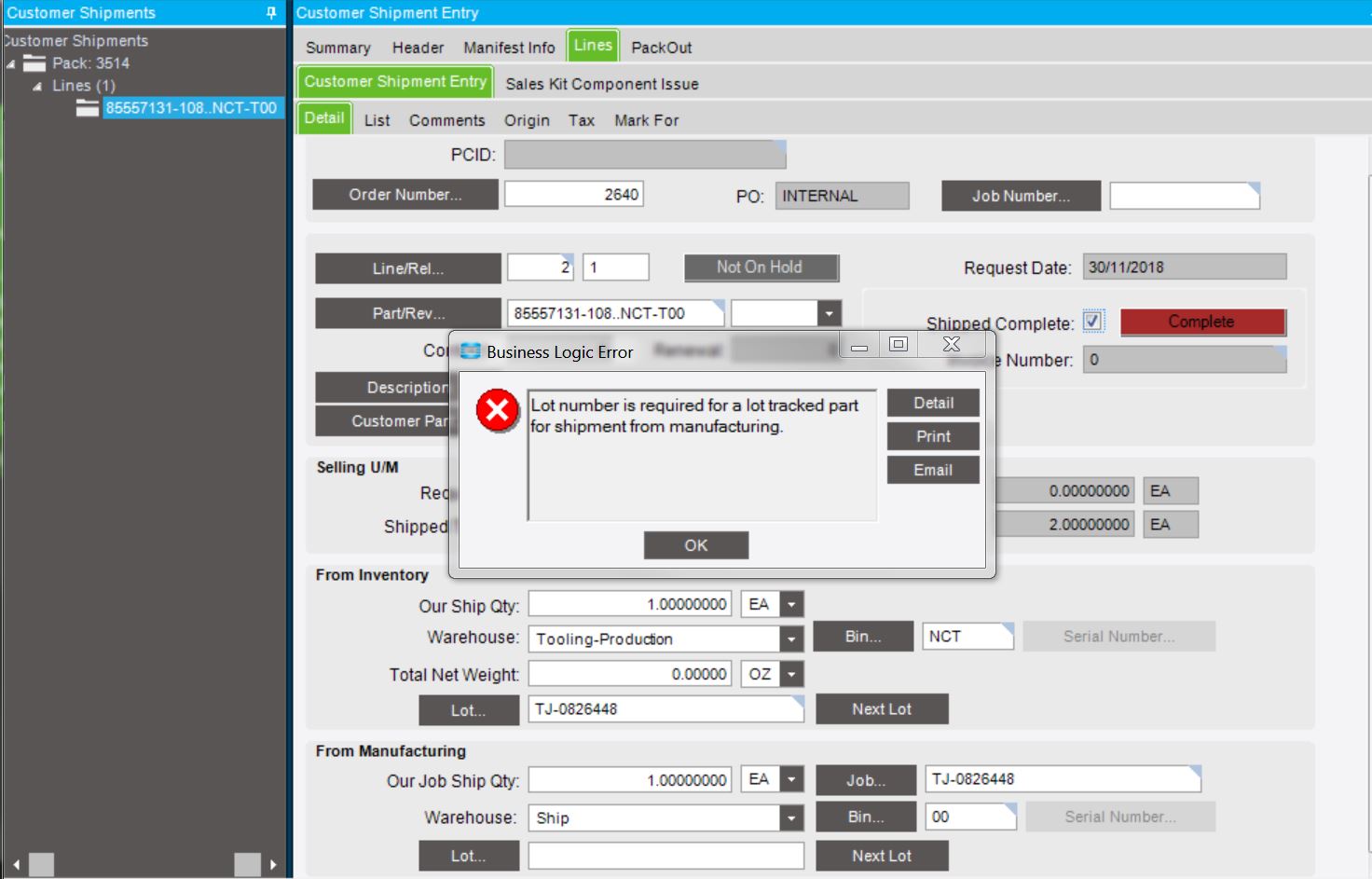Click the Business Logic Error title icon
Image resolution: width=1372 pixels, height=879 pixels.
pyautogui.click(x=471, y=351)
